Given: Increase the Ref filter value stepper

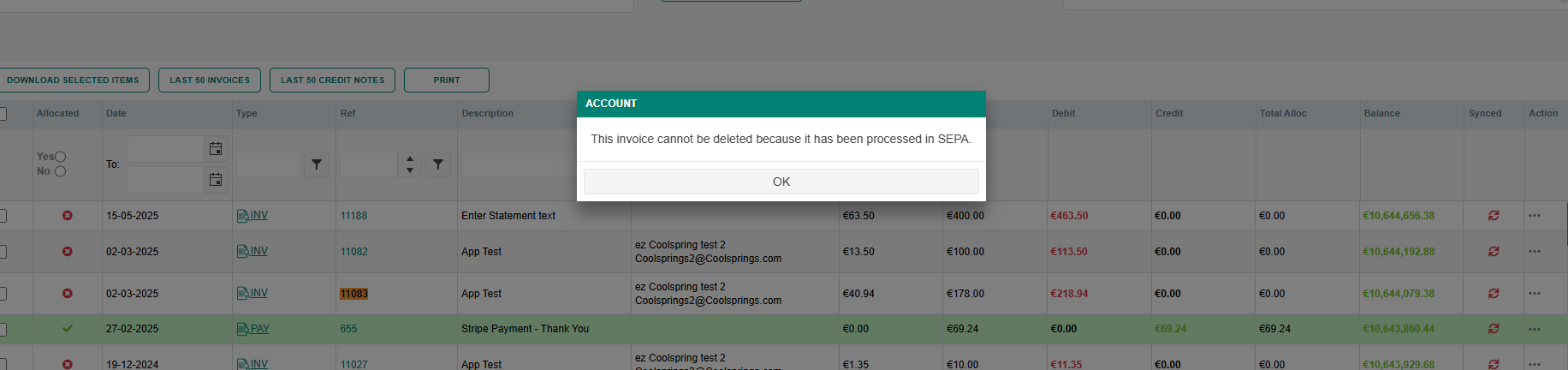Looking at the screenshot, I should point(410,158).
